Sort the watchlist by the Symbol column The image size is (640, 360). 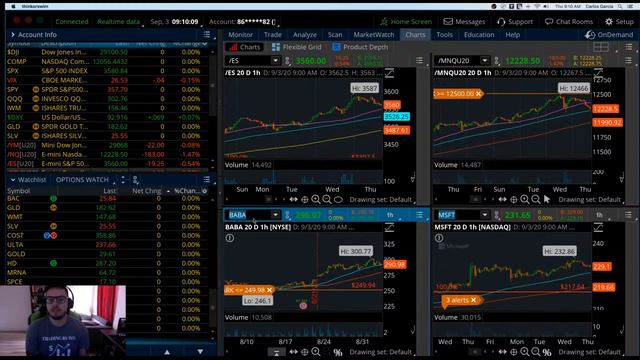click(x=19, y=191)
